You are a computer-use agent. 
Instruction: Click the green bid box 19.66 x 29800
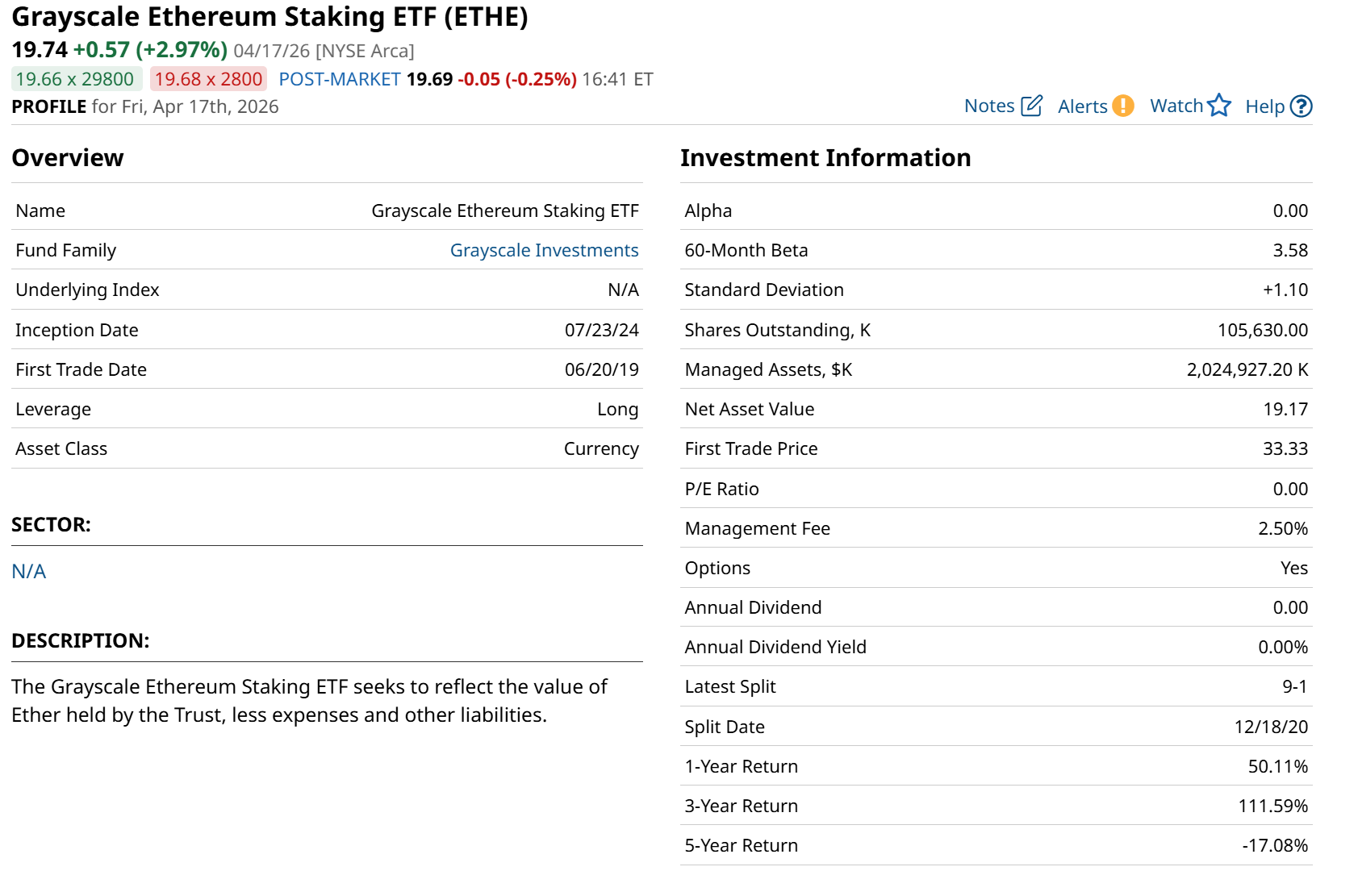pos(76,79)
